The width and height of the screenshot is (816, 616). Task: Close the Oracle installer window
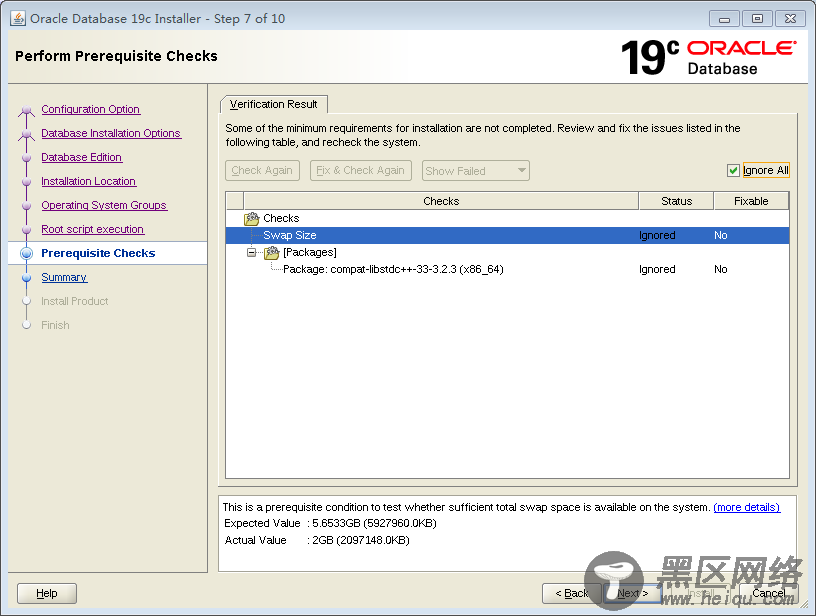click(790, 19)
